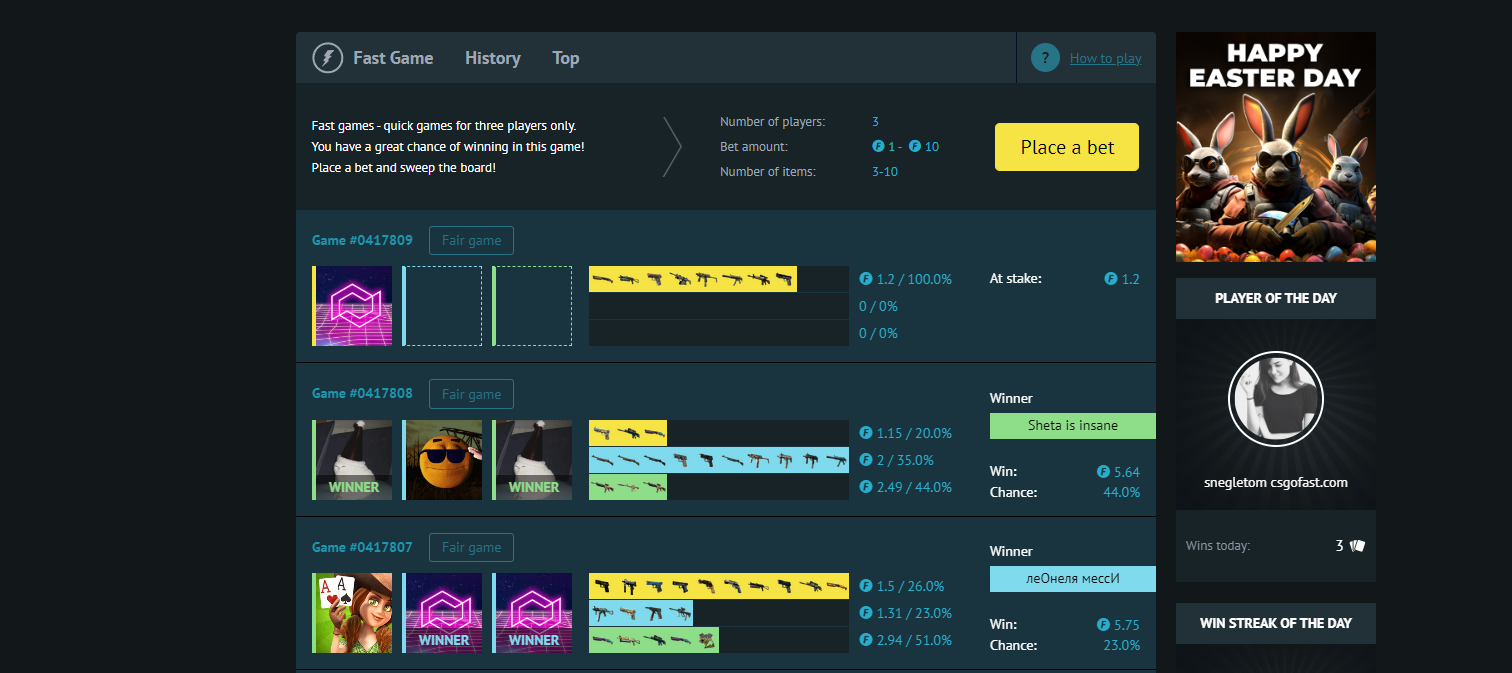Click the cards icon next to wins today
Screen dimensions: 1512x673
tap(1357, 546)
